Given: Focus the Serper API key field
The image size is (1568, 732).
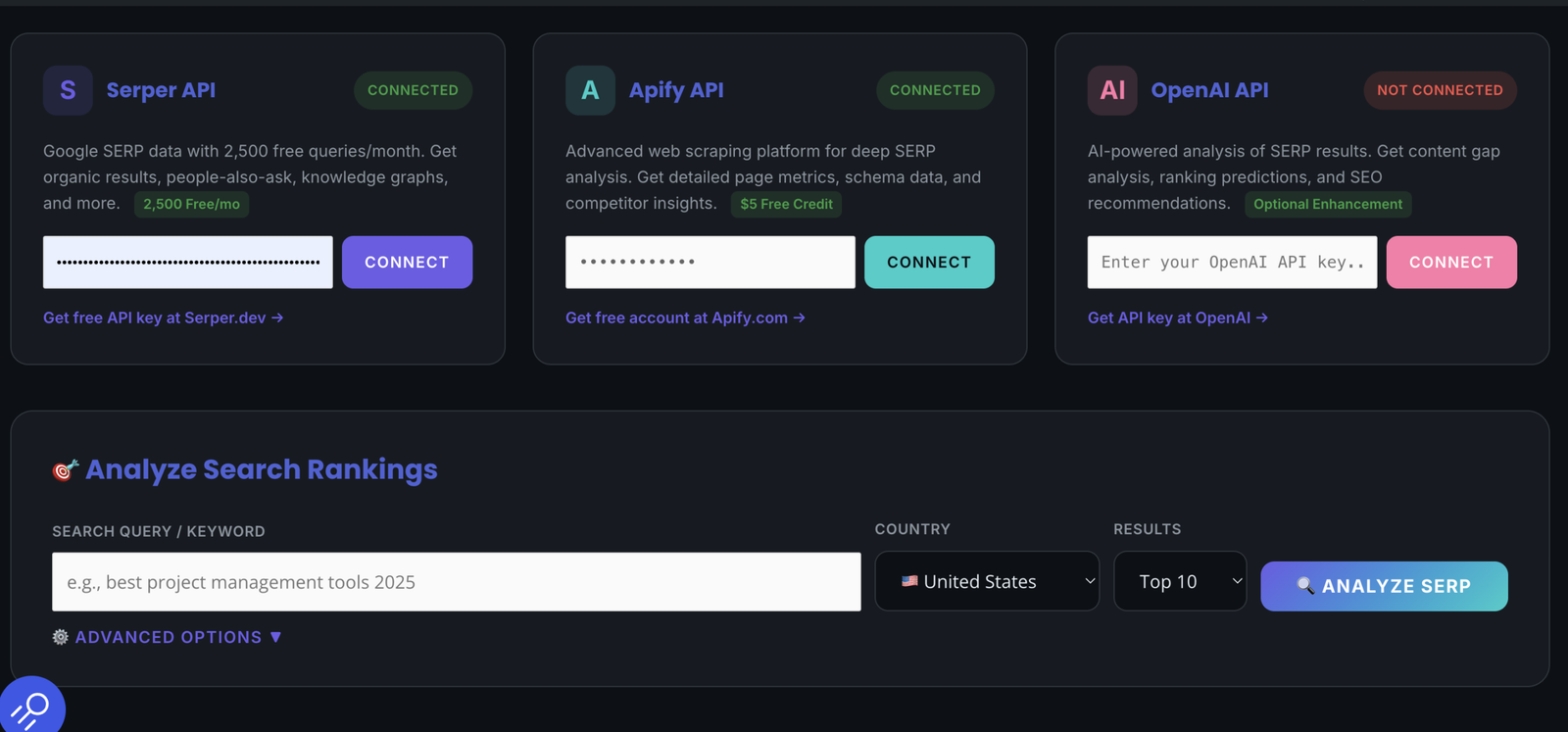Looking at the screenshot, I should coord(188,263).
